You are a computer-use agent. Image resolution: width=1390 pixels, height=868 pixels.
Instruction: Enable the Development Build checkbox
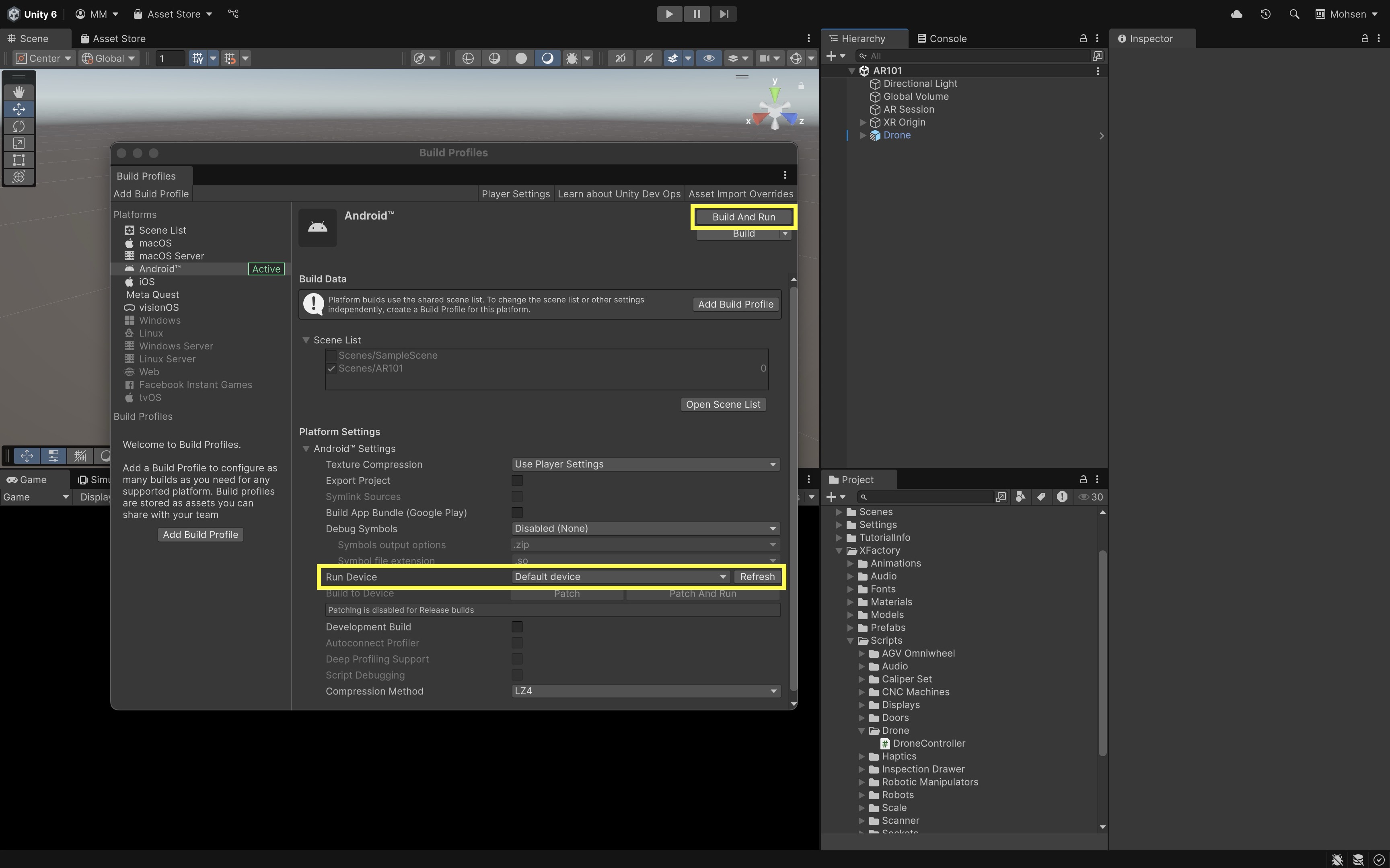tap(517, 627)
